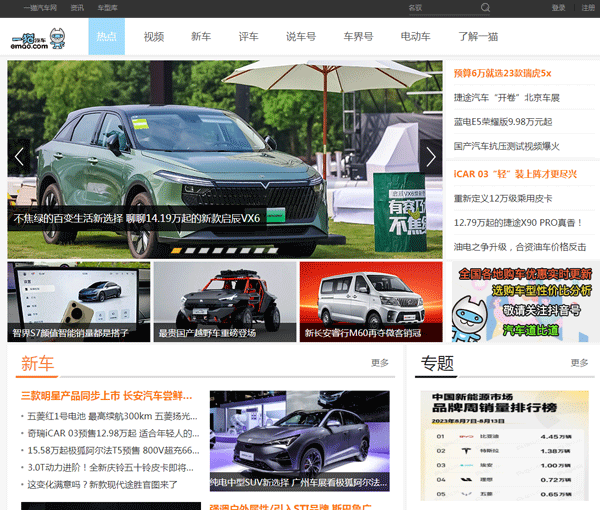This screenshot has height=510, width=600.
Task: Open article 3.0T动力进阶 全新庆铃五十铃皮卡
Action: 110,468
